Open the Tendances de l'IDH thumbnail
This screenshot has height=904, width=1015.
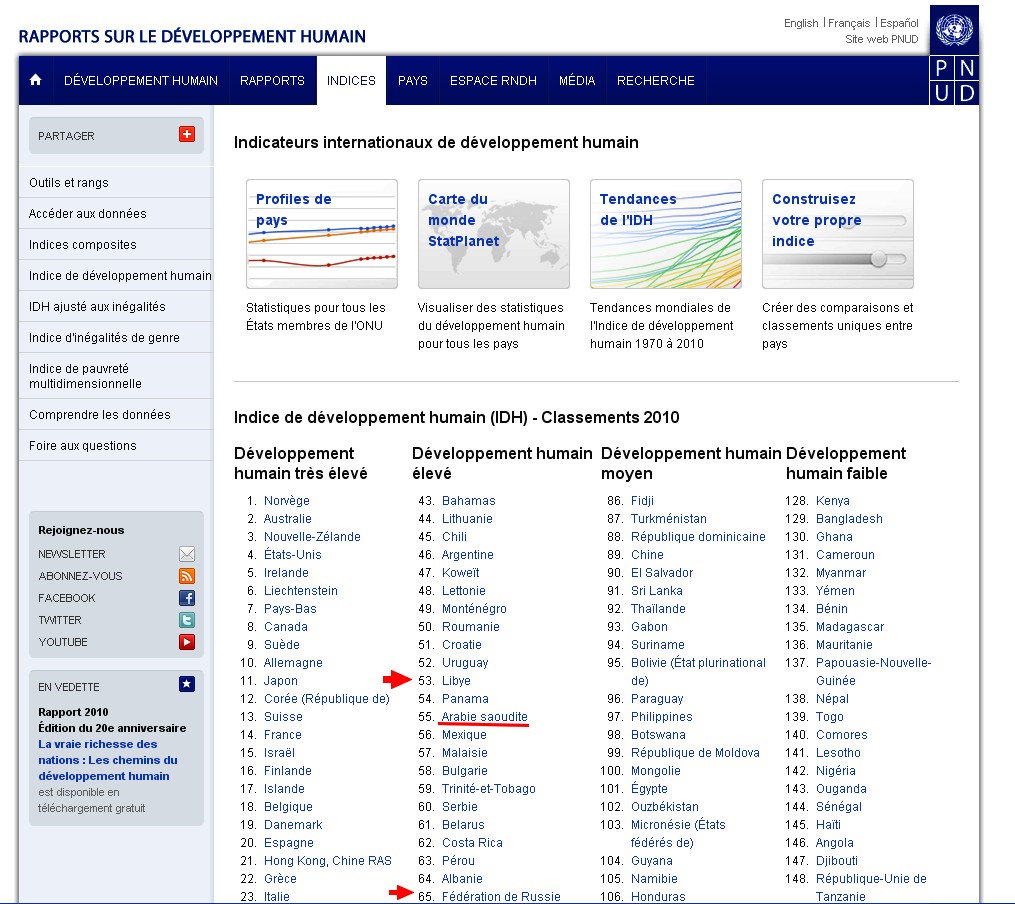[x=665, y=234]
